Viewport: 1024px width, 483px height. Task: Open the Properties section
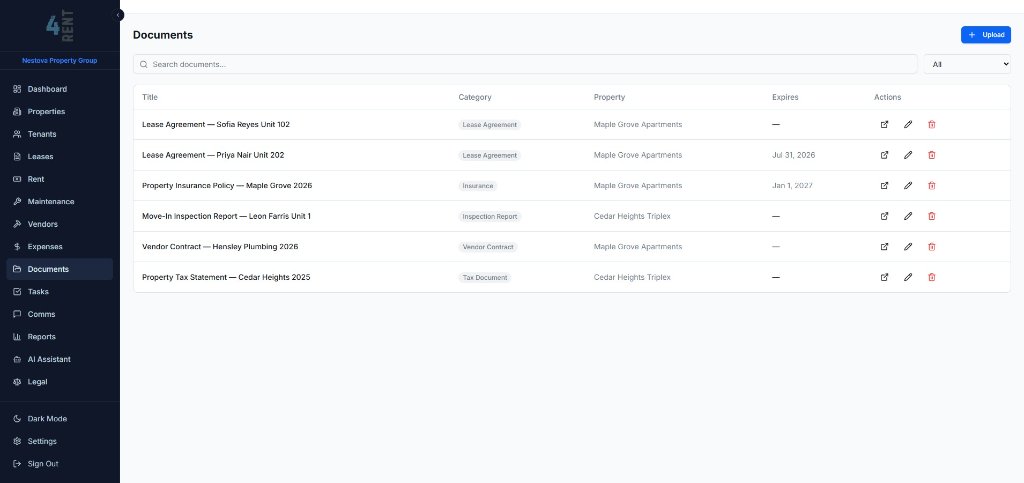[59, 112]
